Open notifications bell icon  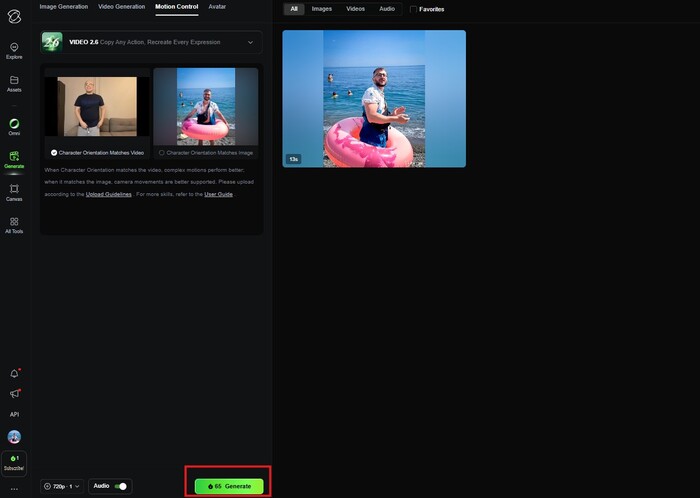point(14,374)
